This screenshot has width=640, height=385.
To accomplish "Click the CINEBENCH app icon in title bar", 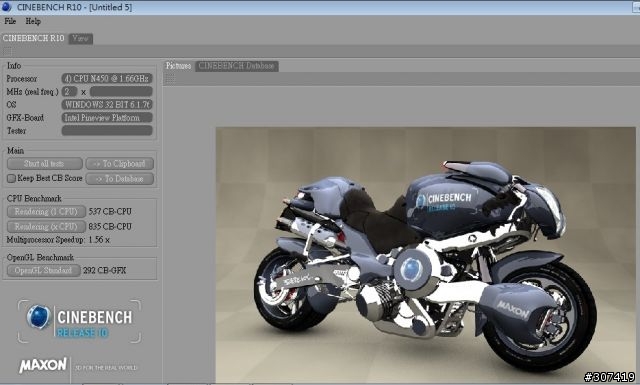I will click(x=7, y=7).
